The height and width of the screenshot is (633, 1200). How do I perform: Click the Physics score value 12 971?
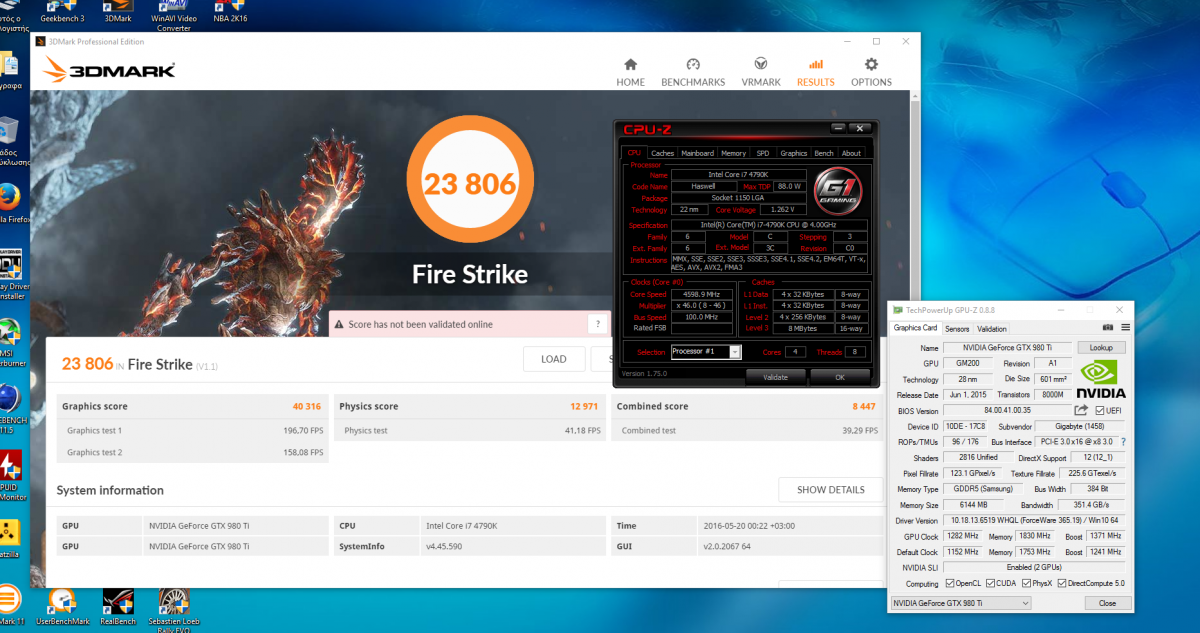[x=585, y=406]
